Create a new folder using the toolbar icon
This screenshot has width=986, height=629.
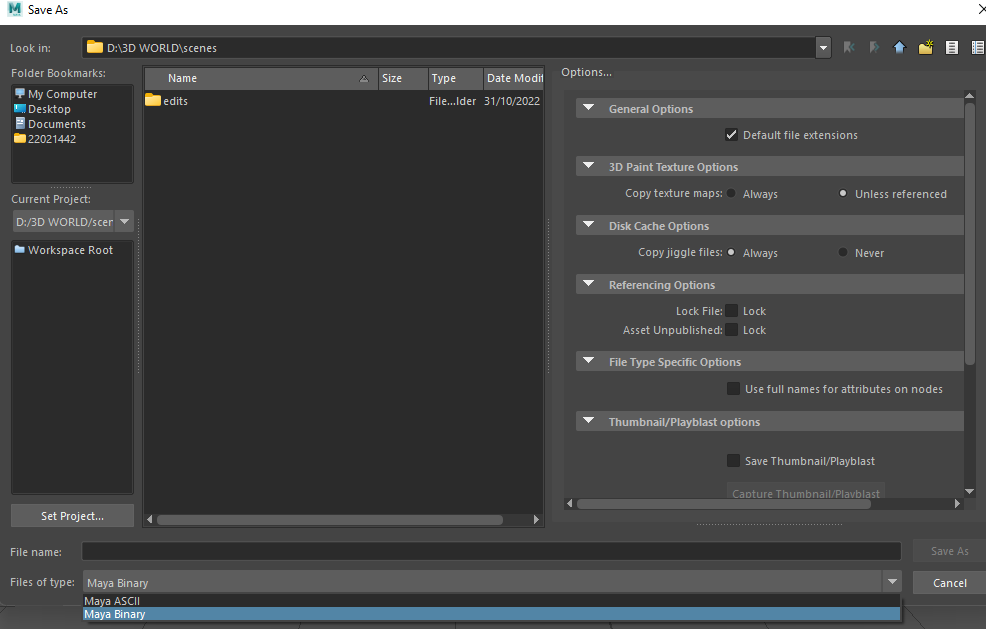[926, 47]
